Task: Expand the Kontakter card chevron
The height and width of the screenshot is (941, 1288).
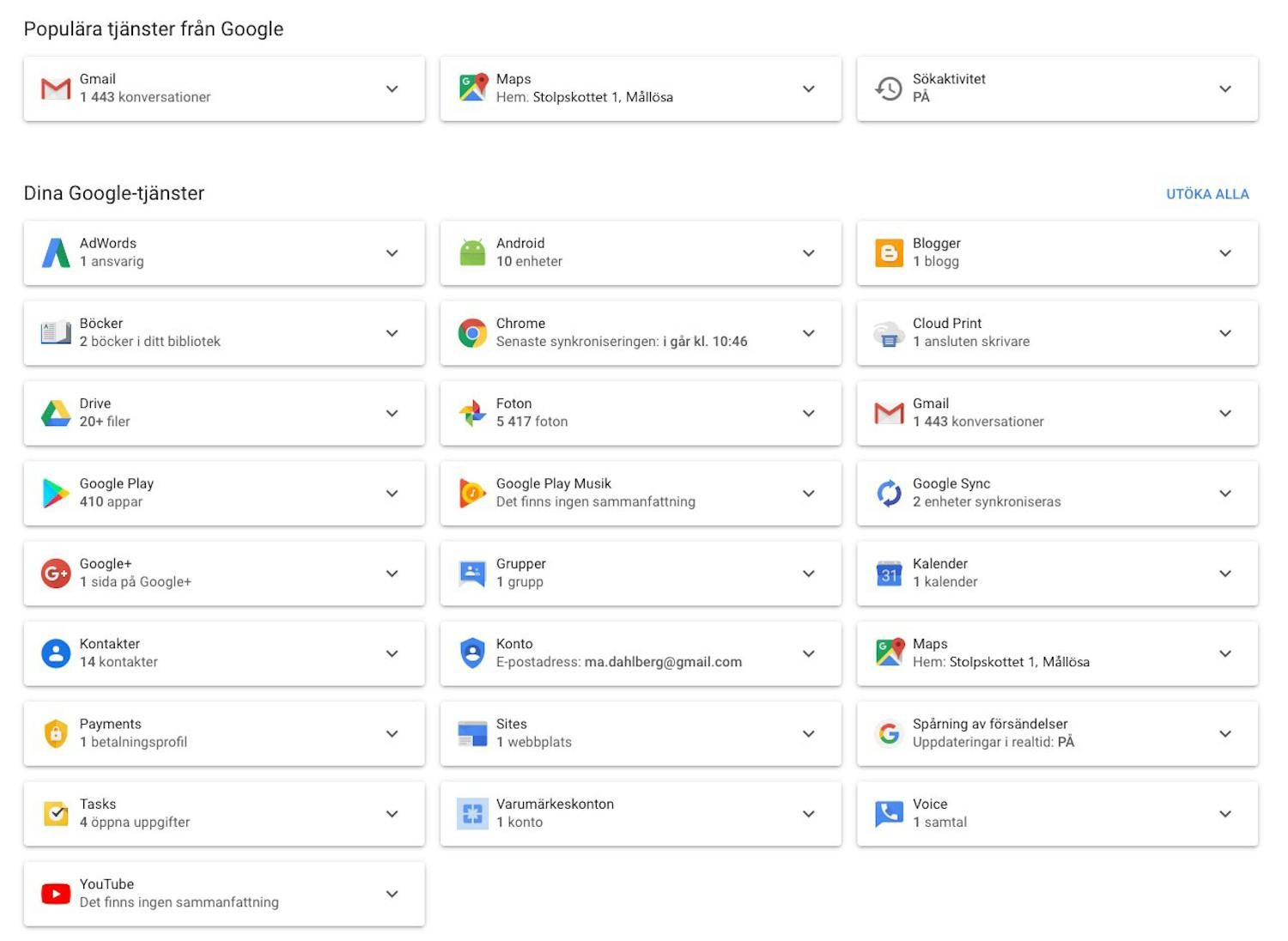Action: [x=392, y=653]
